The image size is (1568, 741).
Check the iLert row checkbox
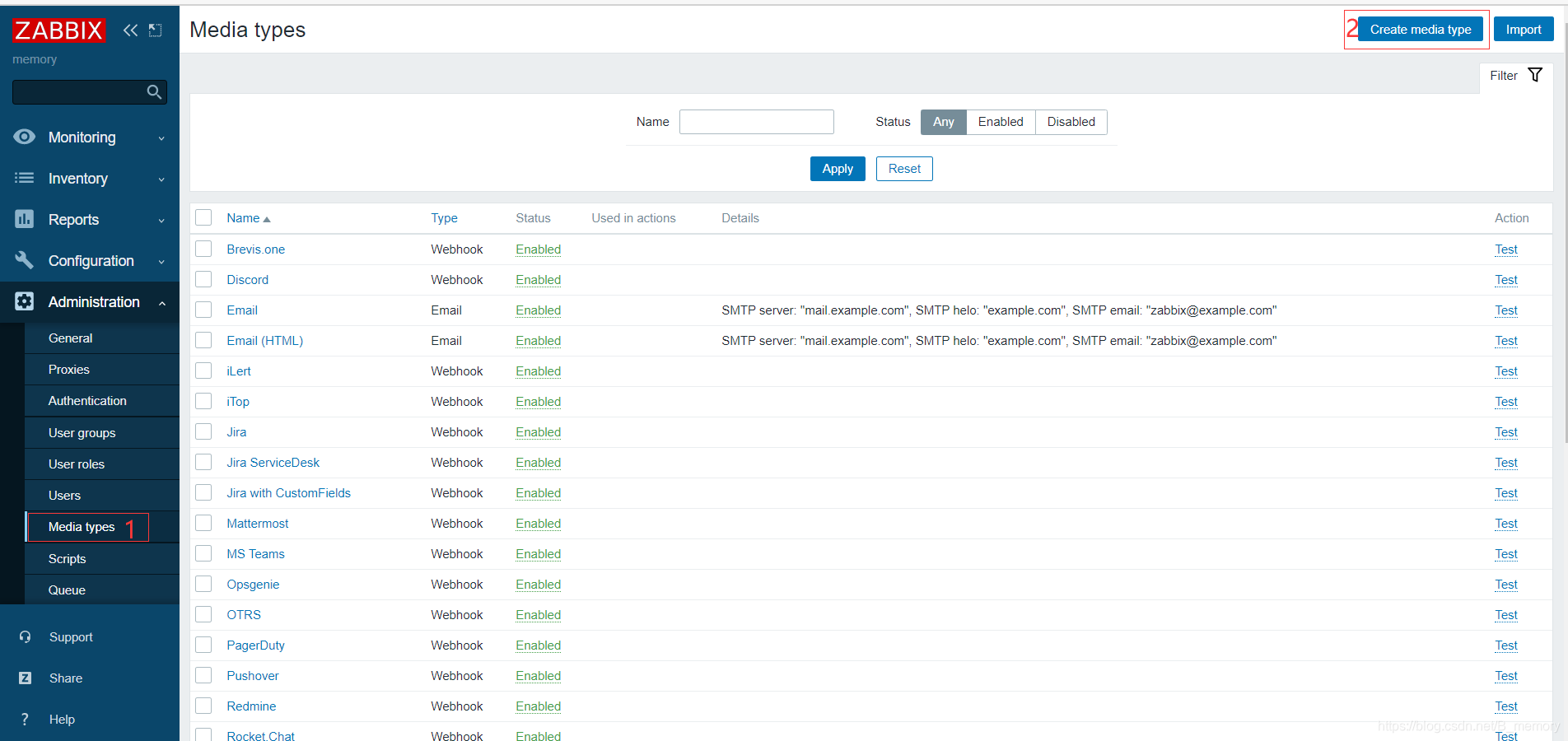click(x=203, y=370)
